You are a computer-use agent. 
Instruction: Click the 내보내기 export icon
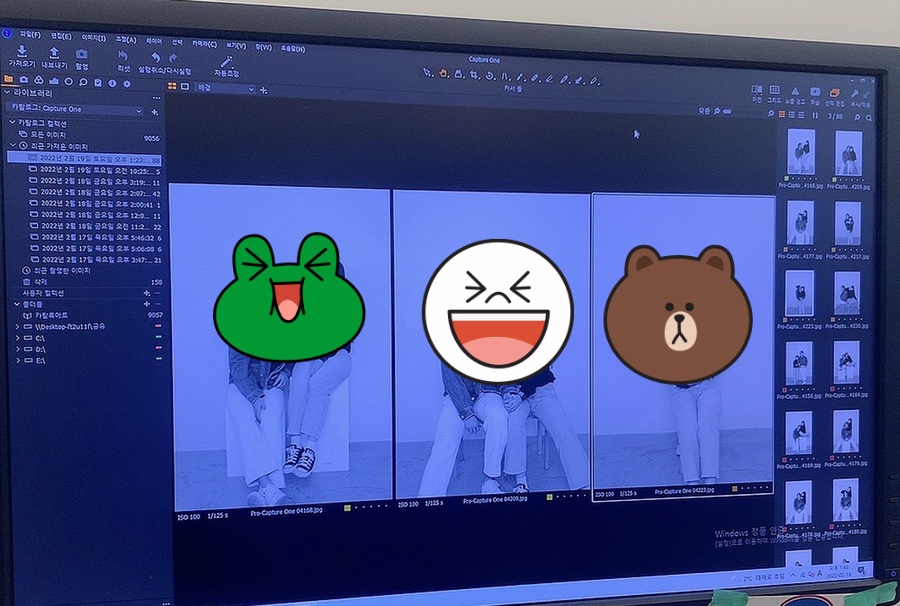click(x=54, y=53)
